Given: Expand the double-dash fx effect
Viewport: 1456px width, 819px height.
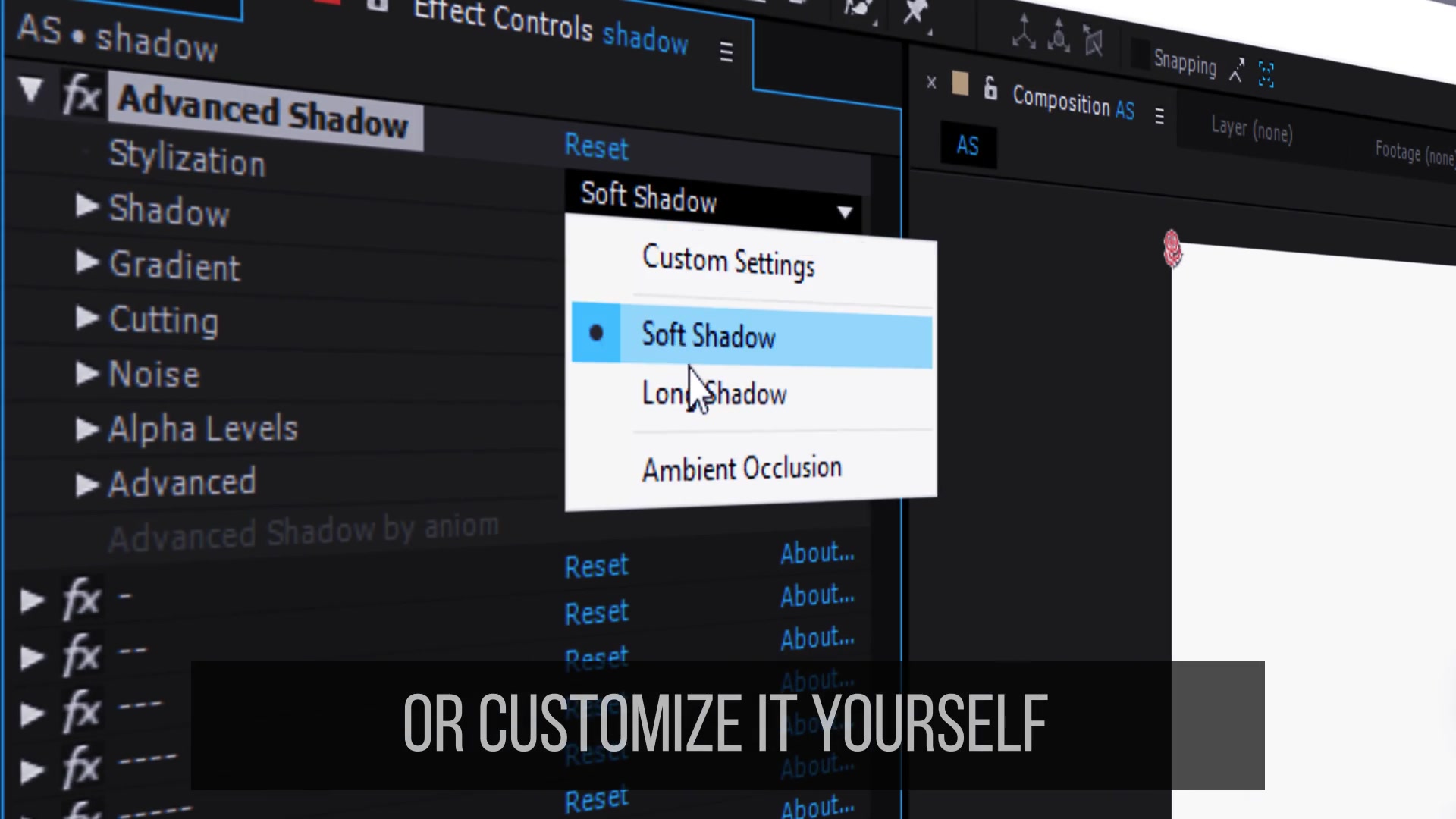Looking at the screenshot, I should [x=32, y=657].
